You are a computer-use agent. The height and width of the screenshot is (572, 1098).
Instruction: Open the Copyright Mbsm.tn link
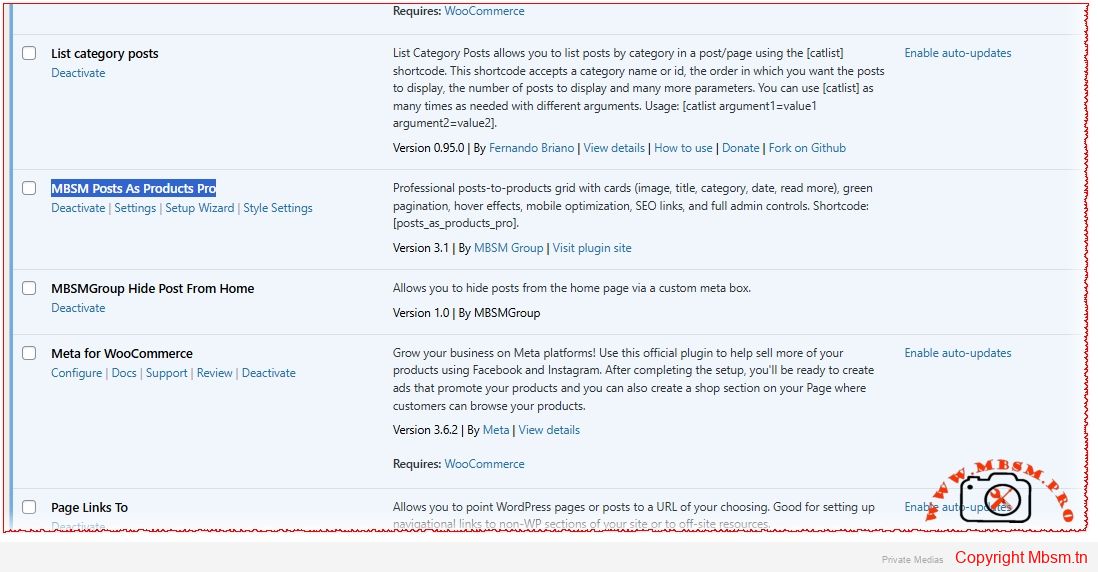1021,557
